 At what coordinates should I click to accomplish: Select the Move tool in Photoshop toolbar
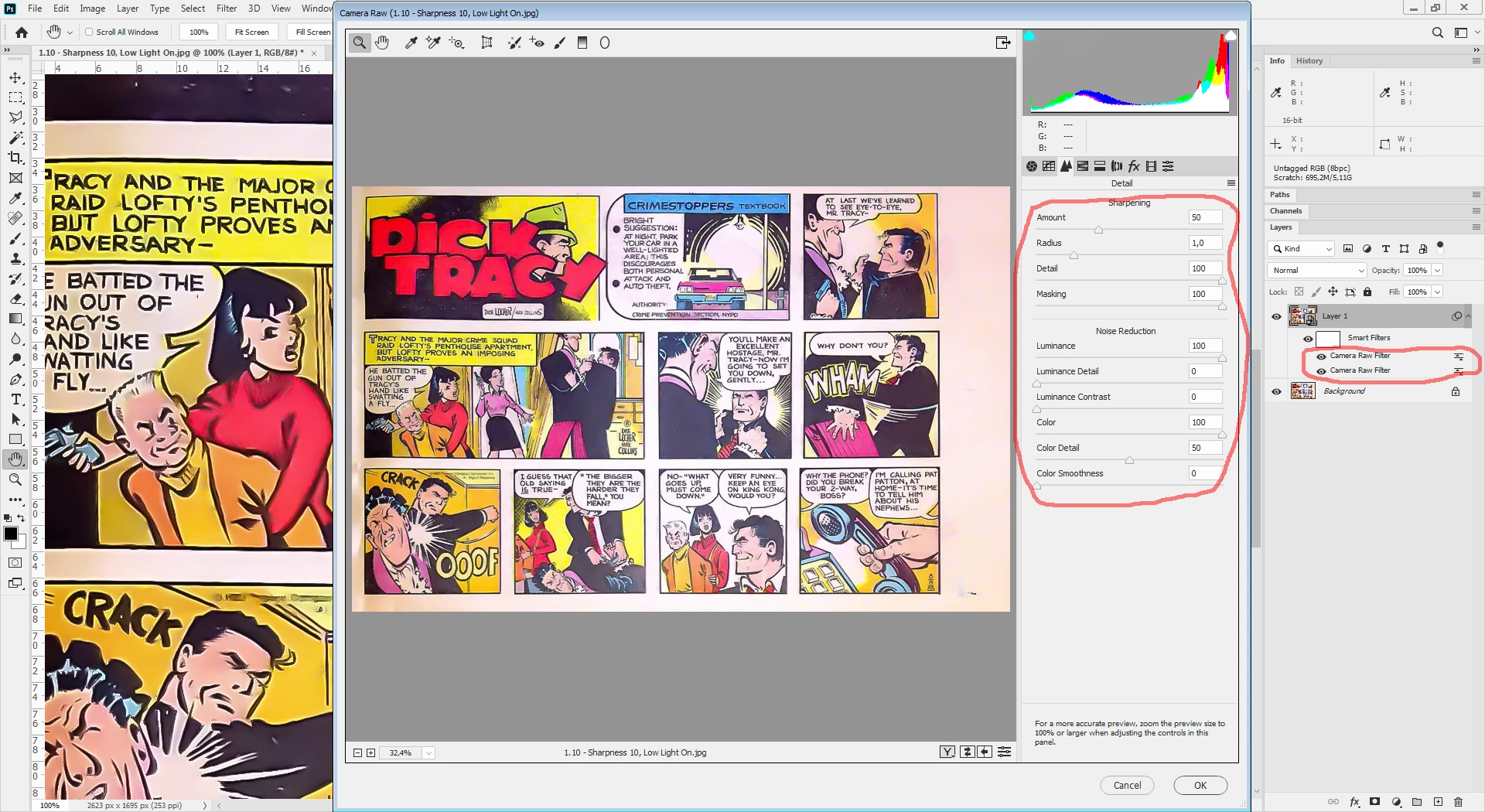15,77
